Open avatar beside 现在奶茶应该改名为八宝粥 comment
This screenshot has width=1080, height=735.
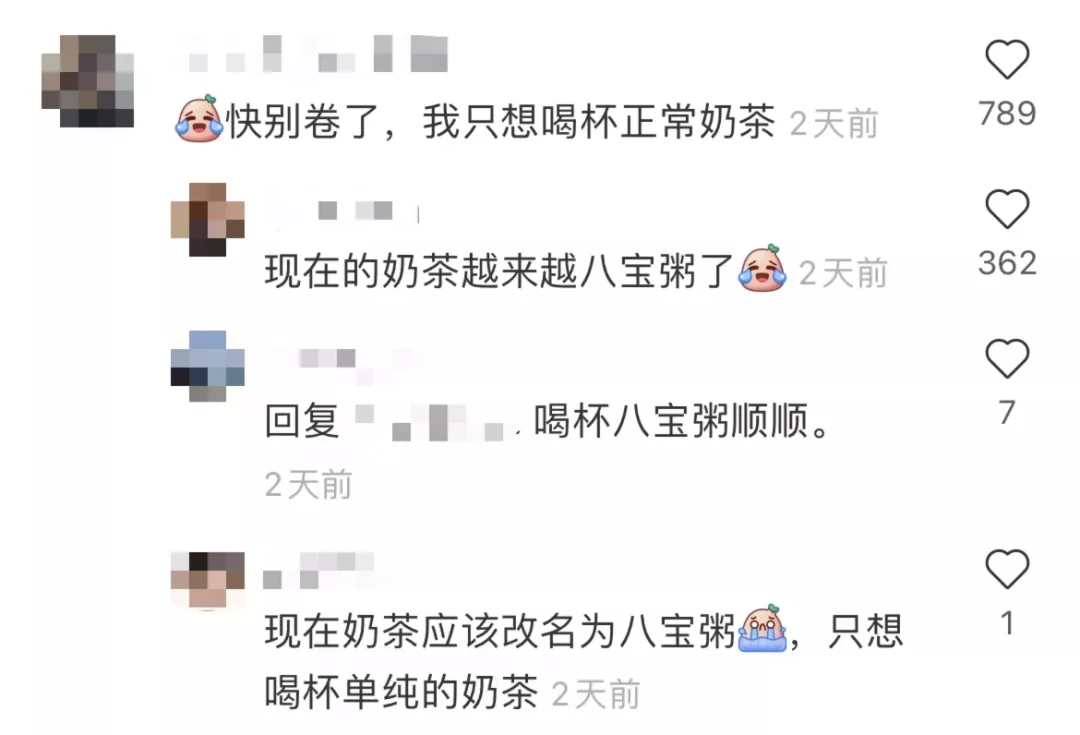tap(207, 580)
